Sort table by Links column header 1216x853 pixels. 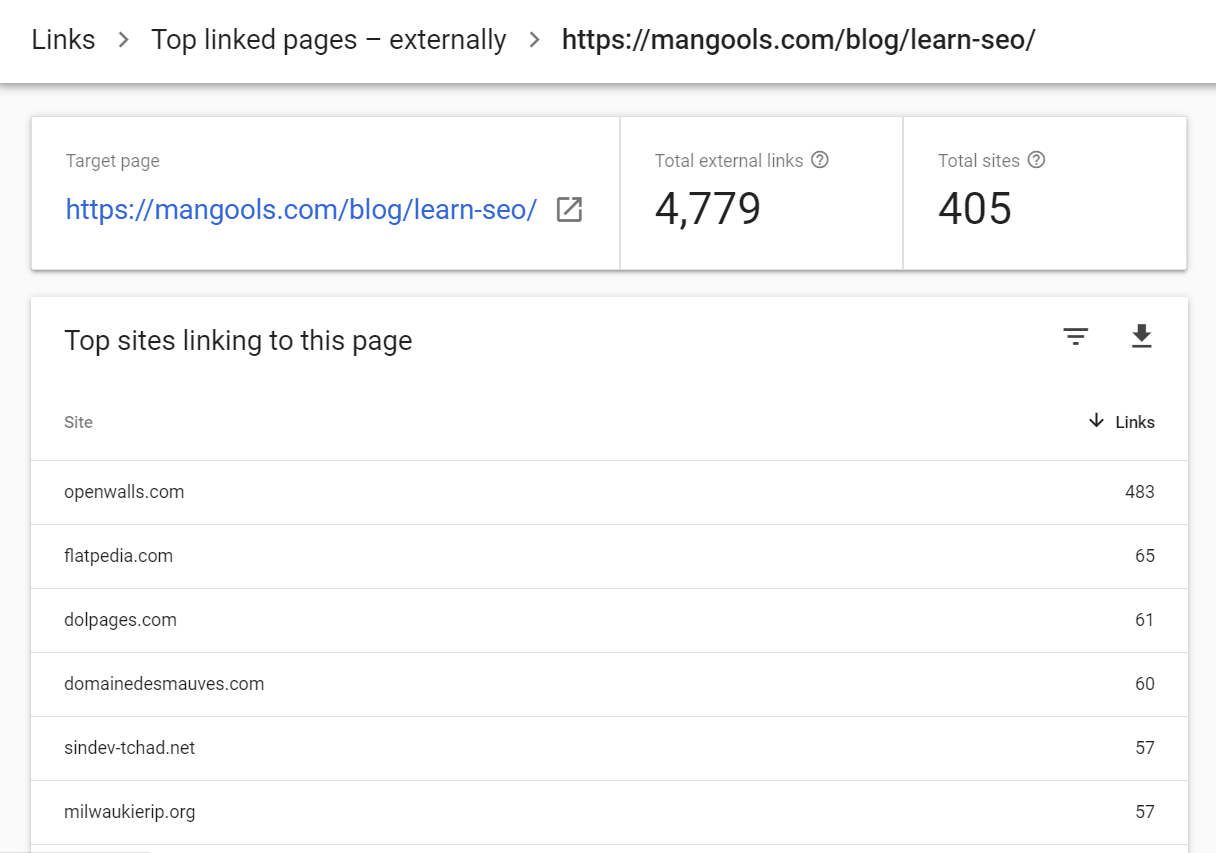1134,422
